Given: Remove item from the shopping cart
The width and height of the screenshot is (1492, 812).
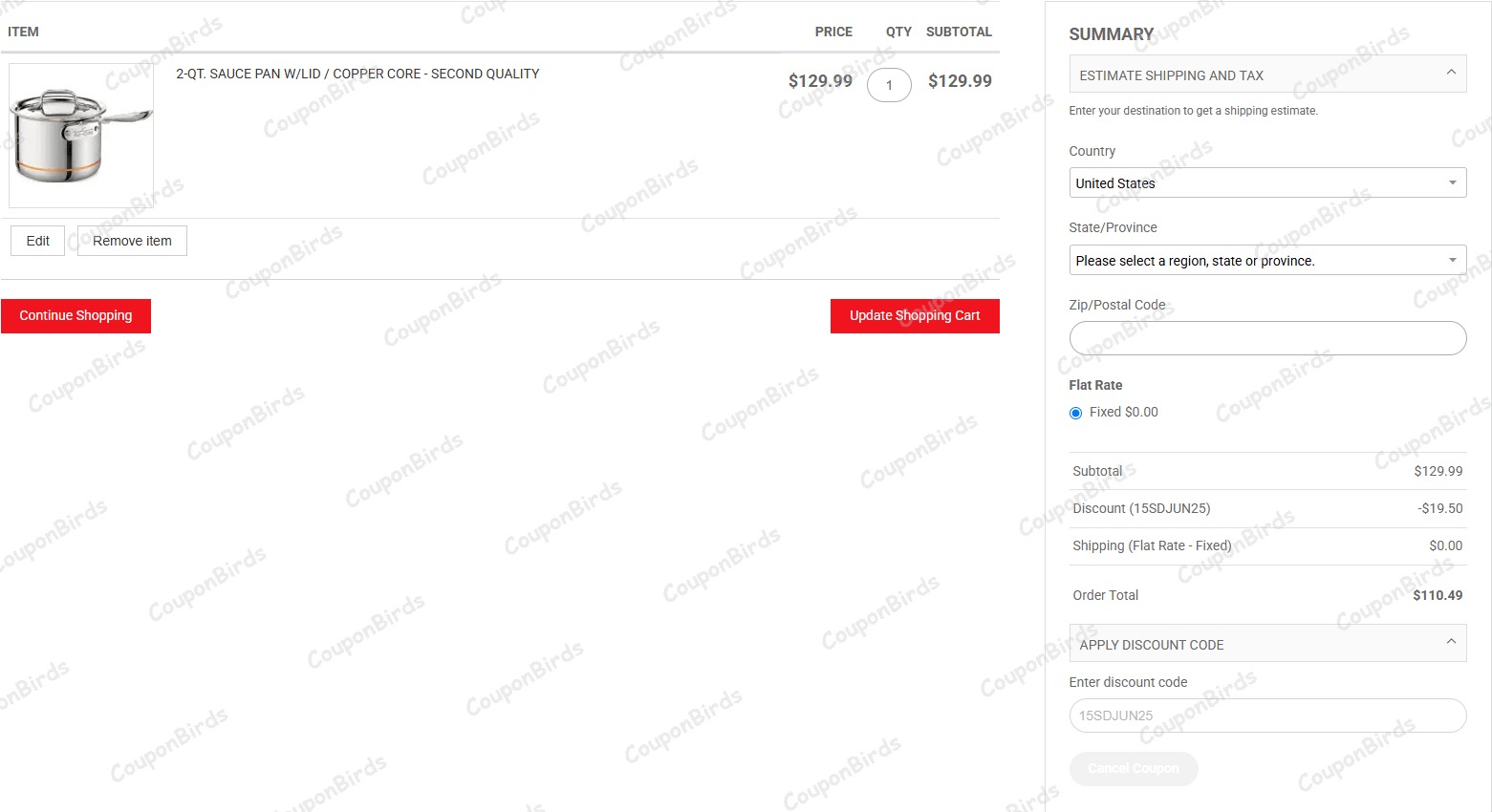Looking at the screenshot, I should (x=132, y=241).
